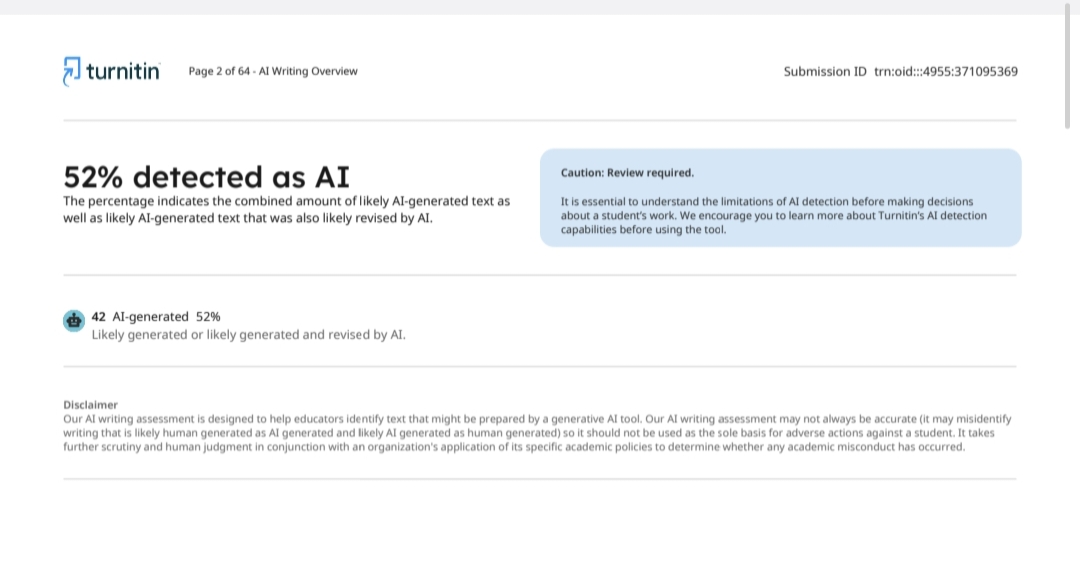The height and width of the screenshot is (576, 1080).
Task: Click the Submission ID trn:oid:::4955:371095369
Action: (901, 71)
